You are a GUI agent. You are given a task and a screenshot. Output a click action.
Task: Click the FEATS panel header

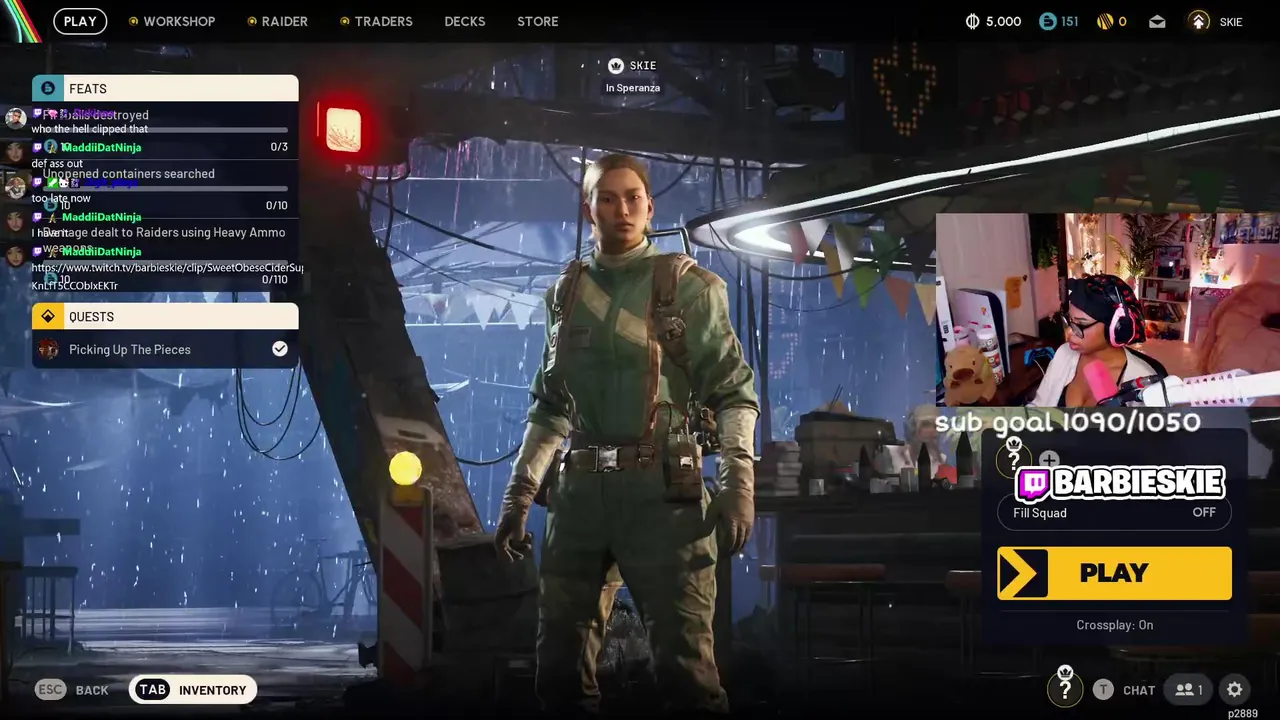165,88
